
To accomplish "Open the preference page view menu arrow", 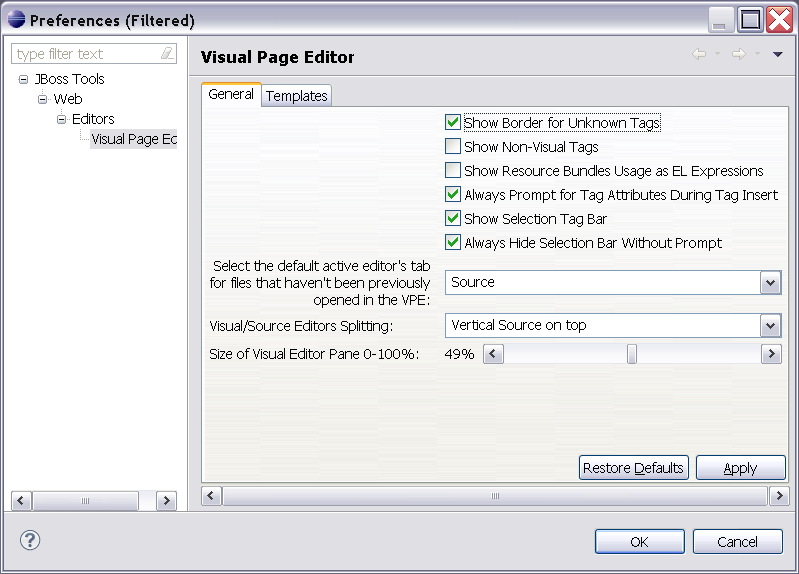I will pyautogui.click(x=778, y=55).
